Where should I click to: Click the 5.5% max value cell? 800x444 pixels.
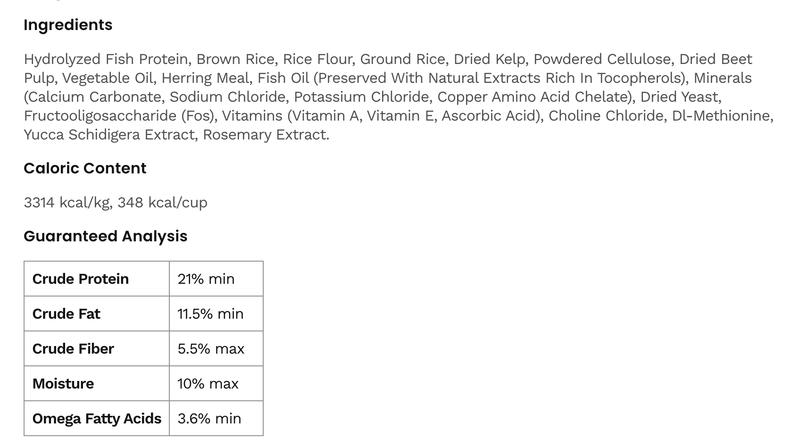[x=211, y=349]
